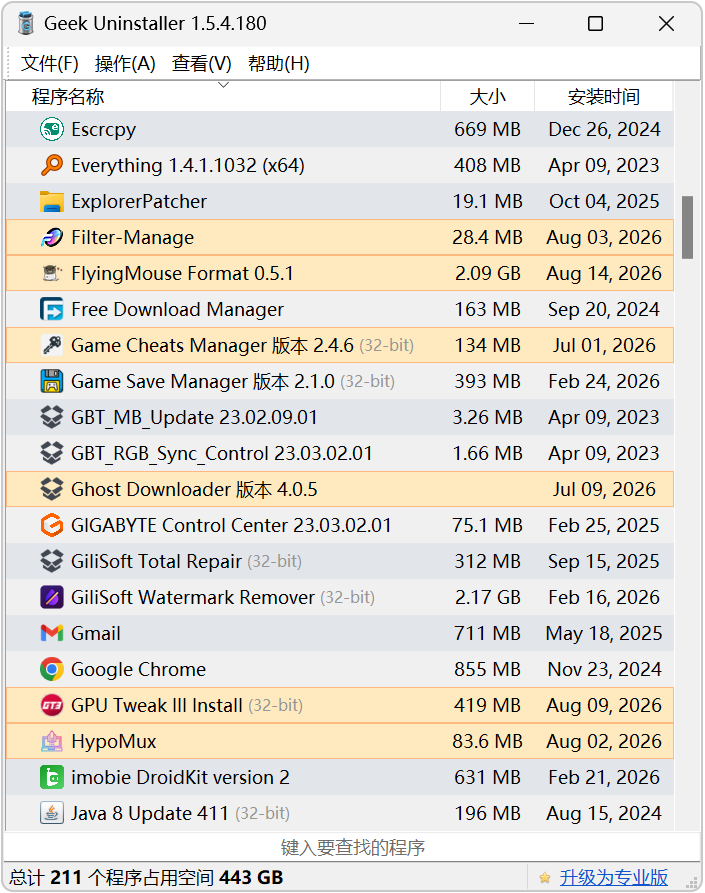Image resolution: width=705 pixels, height=893 pixels.
Task: Click the Filter-Manage icon
Action: (x=52, y=237)
